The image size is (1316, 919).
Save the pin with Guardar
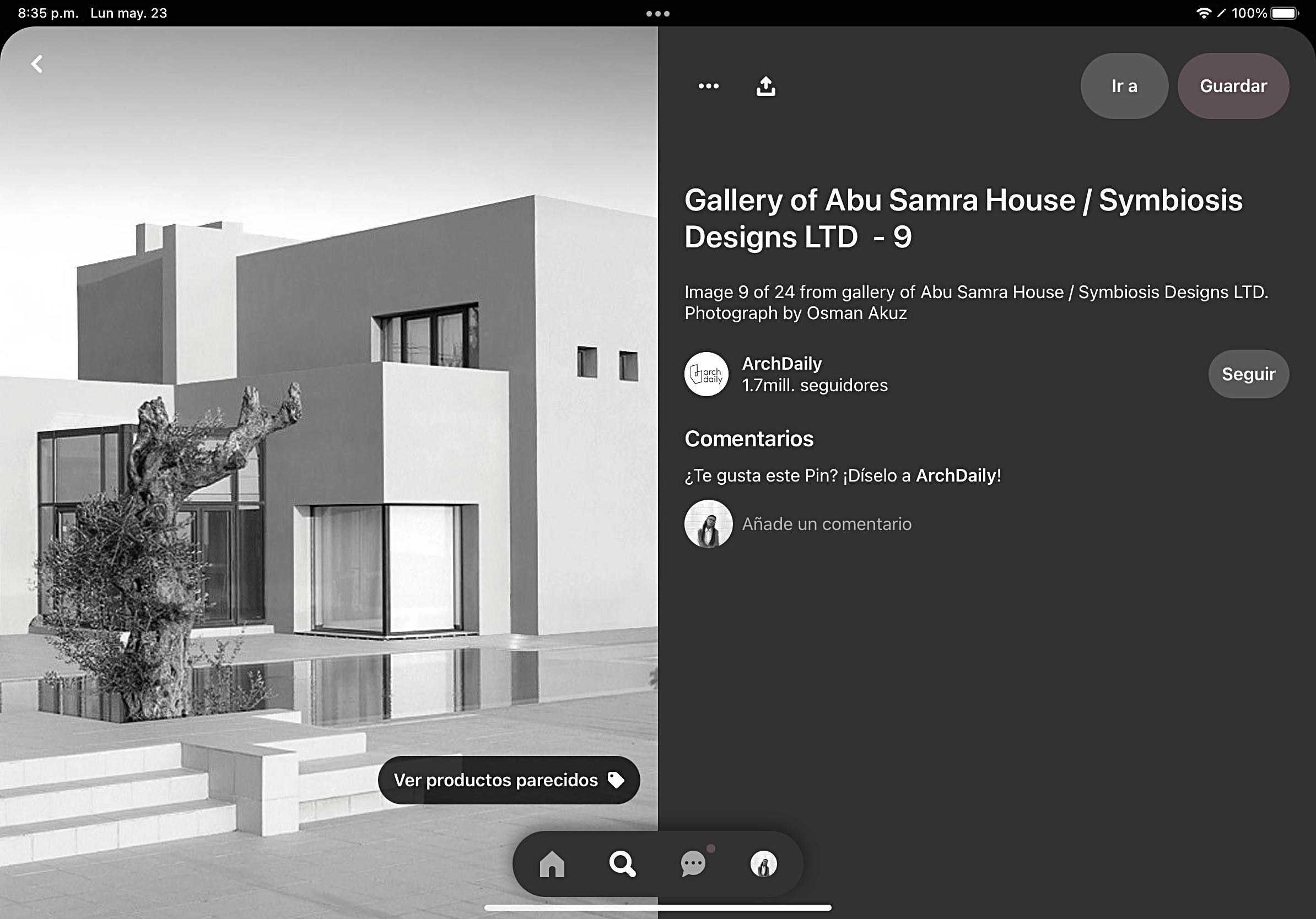[1233, 86]
